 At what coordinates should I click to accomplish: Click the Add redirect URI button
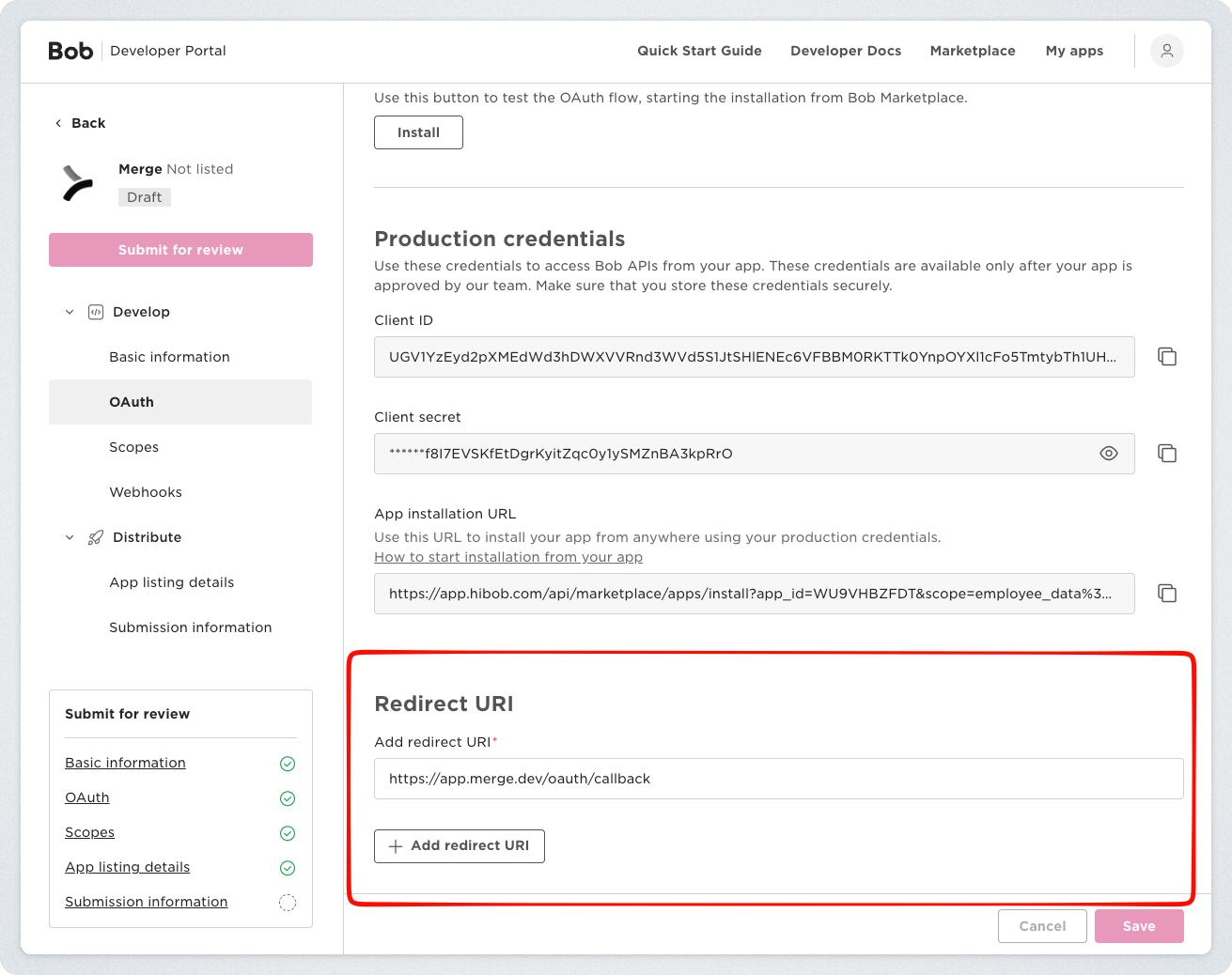coord(460,845)
